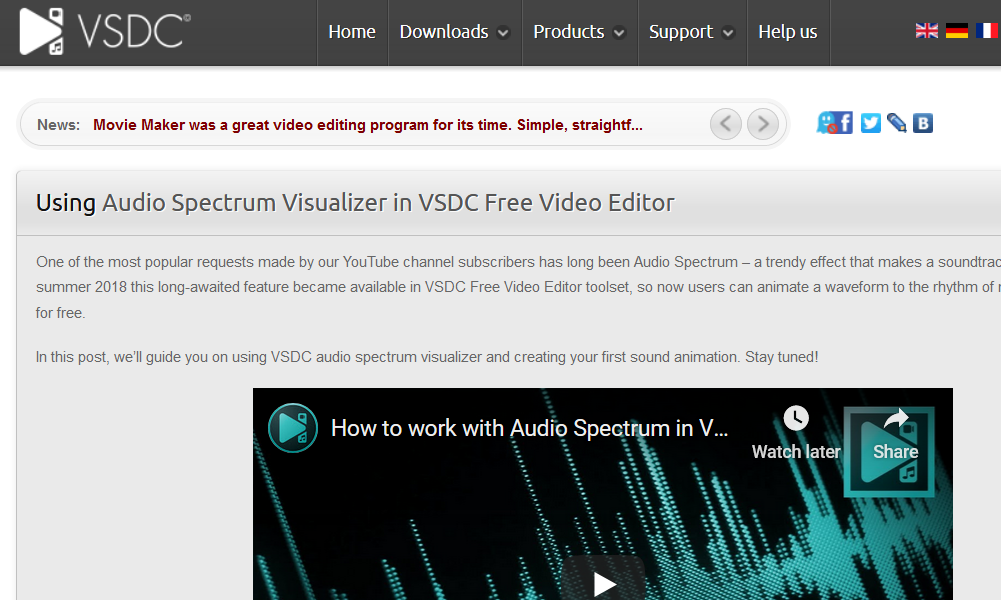Expand the Products dropdown menu

click(579, 32)
